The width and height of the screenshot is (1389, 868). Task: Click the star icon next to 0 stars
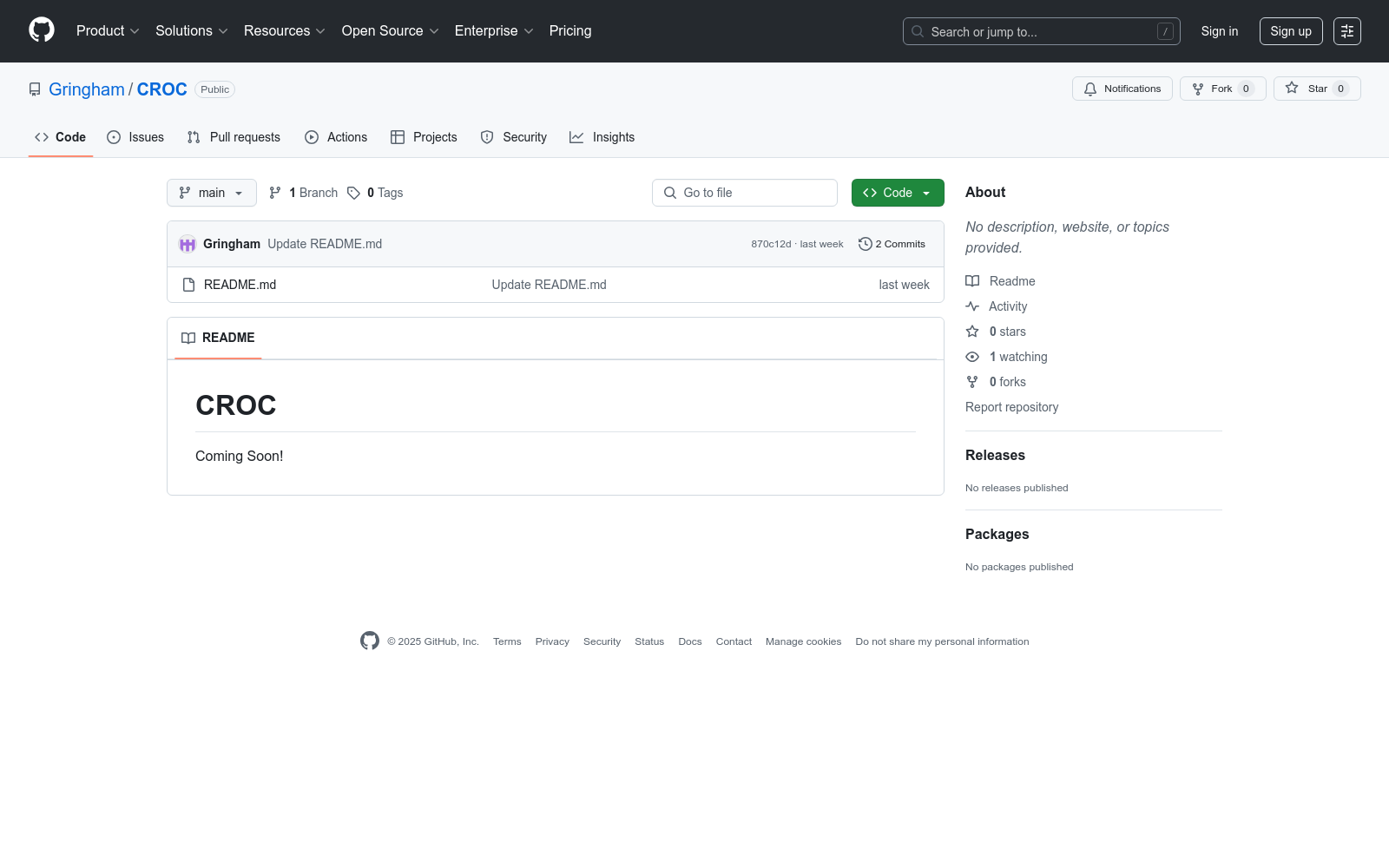click(x=972, y=332)
